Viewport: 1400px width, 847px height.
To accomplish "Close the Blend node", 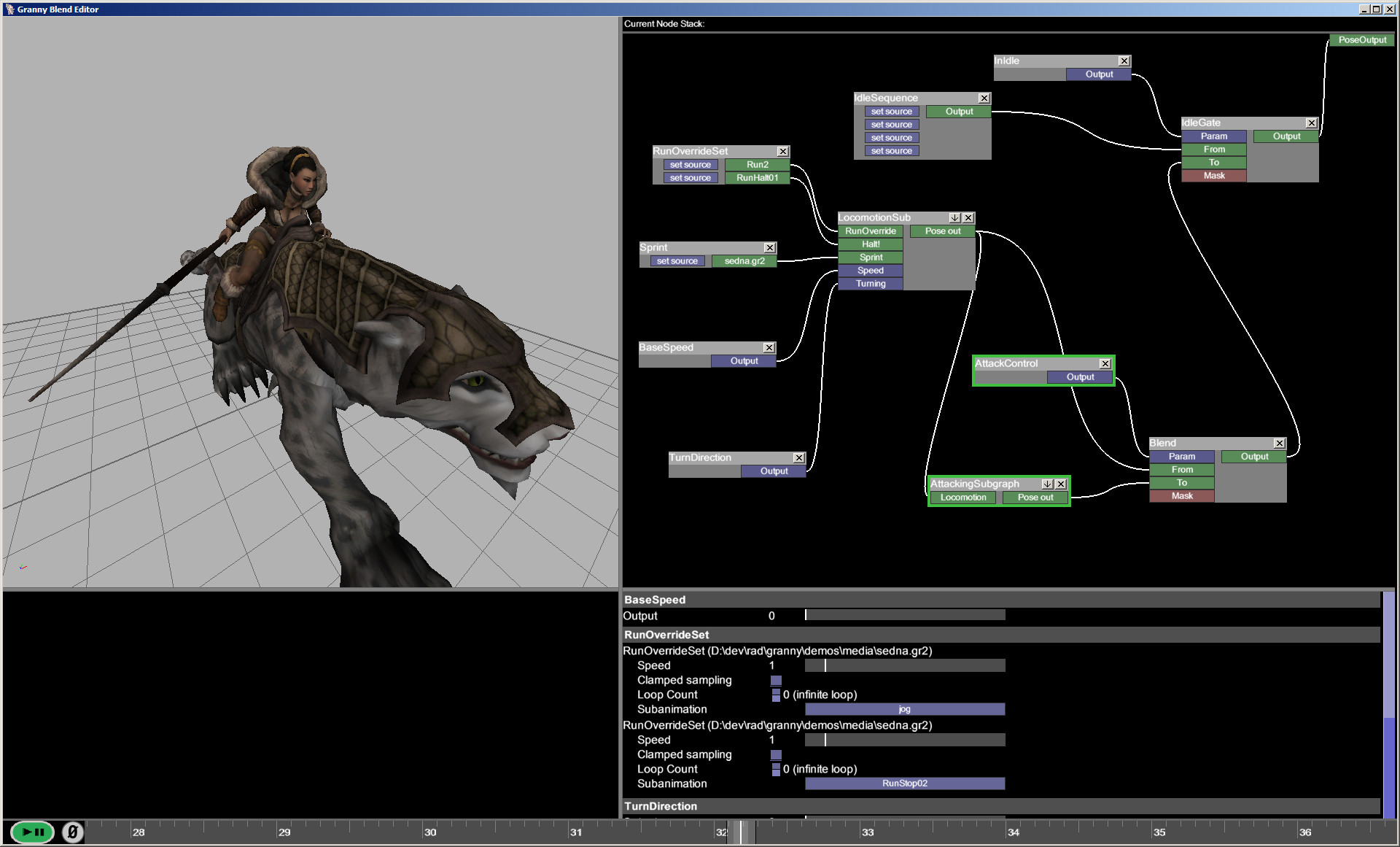I will pyautogui.click(x=1279, y=444).
